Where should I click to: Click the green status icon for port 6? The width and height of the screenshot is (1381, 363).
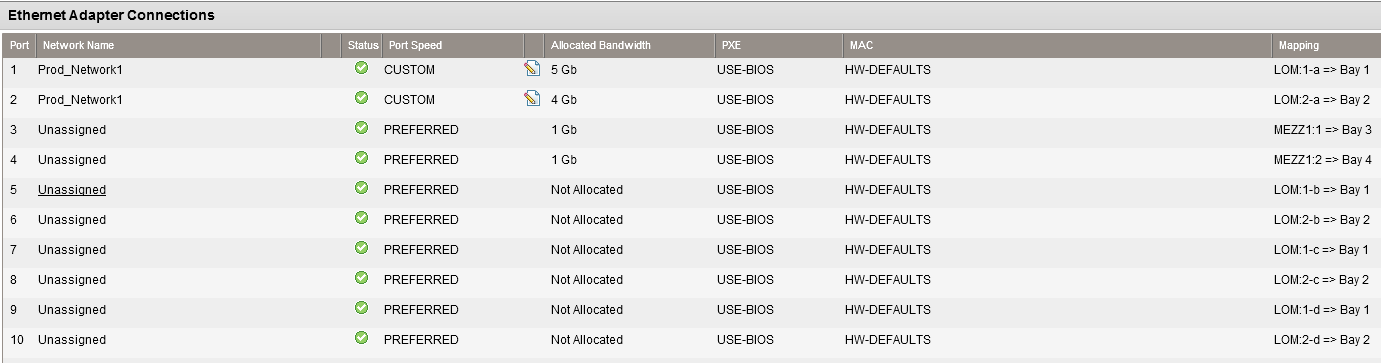point(361,218)
